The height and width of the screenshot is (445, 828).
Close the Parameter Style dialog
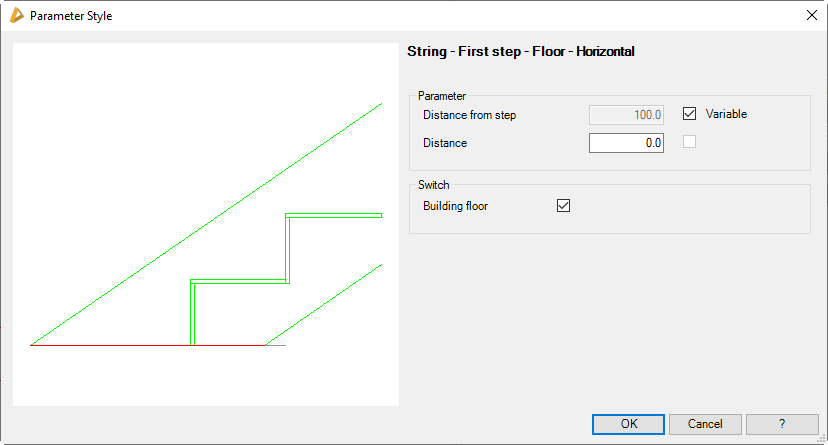811,15
